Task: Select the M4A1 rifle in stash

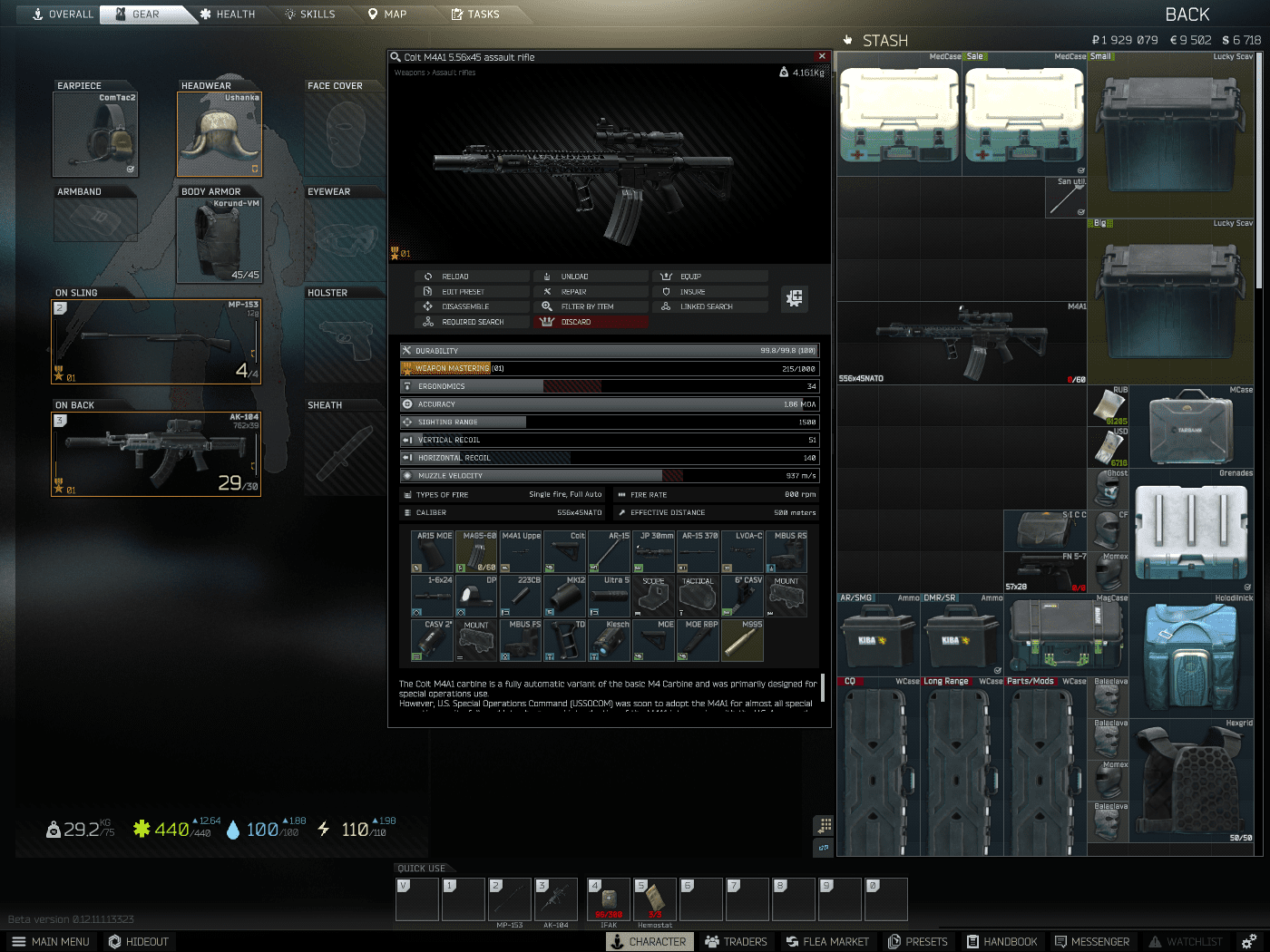Action: coord(962,343)
